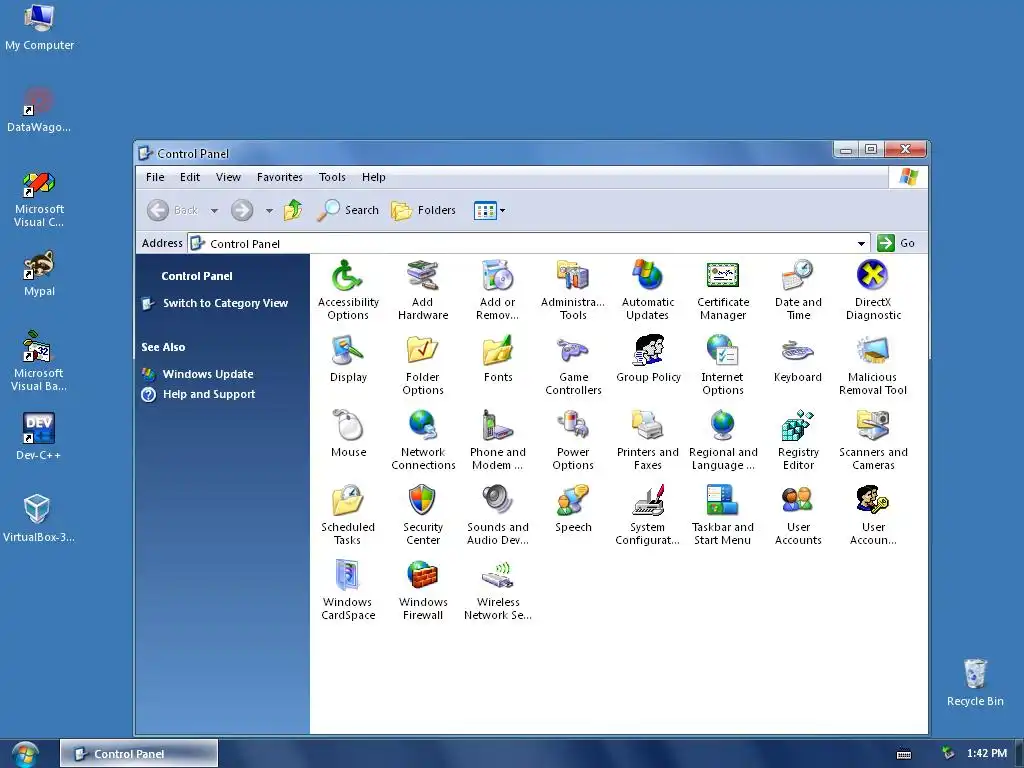The image size is (1024, 768).
Task: Open Help and Support link
Action: click(209, 394)
